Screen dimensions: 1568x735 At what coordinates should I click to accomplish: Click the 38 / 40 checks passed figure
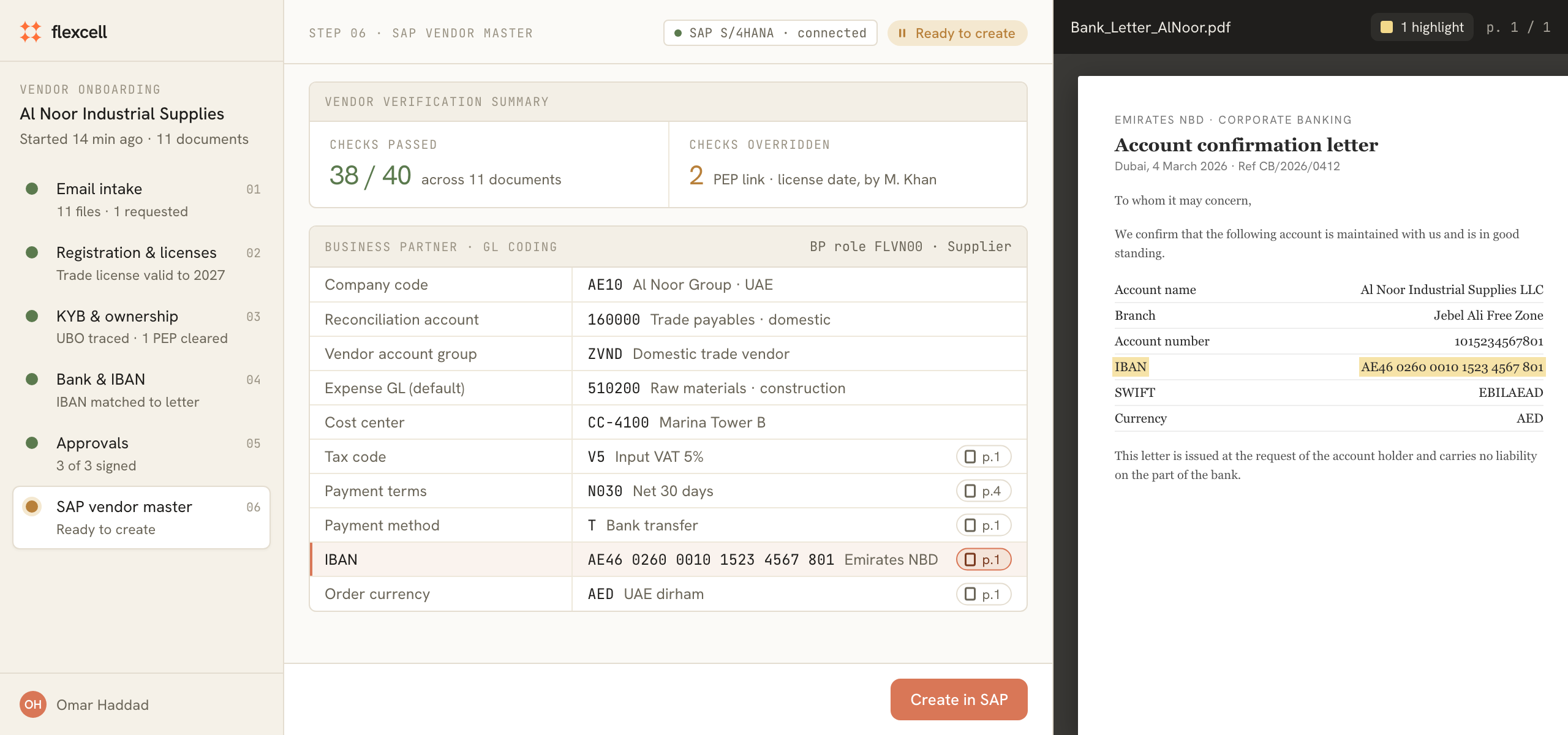coord(370,176)
